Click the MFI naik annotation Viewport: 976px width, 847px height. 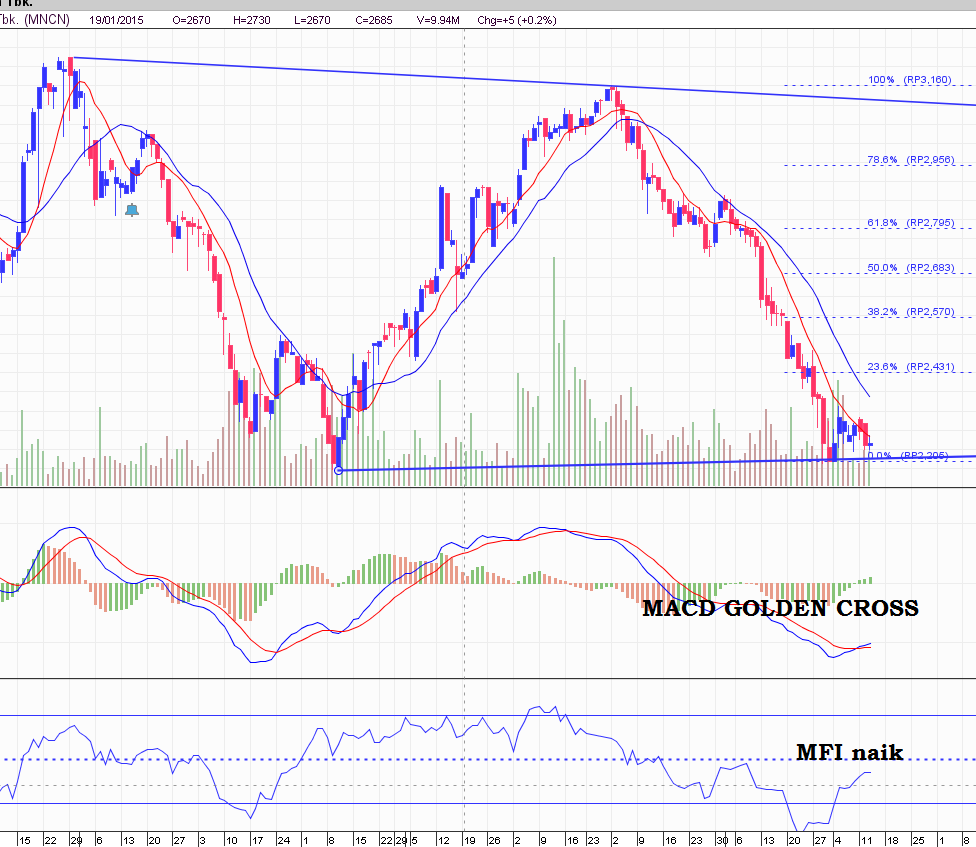(x=850, y=753)
